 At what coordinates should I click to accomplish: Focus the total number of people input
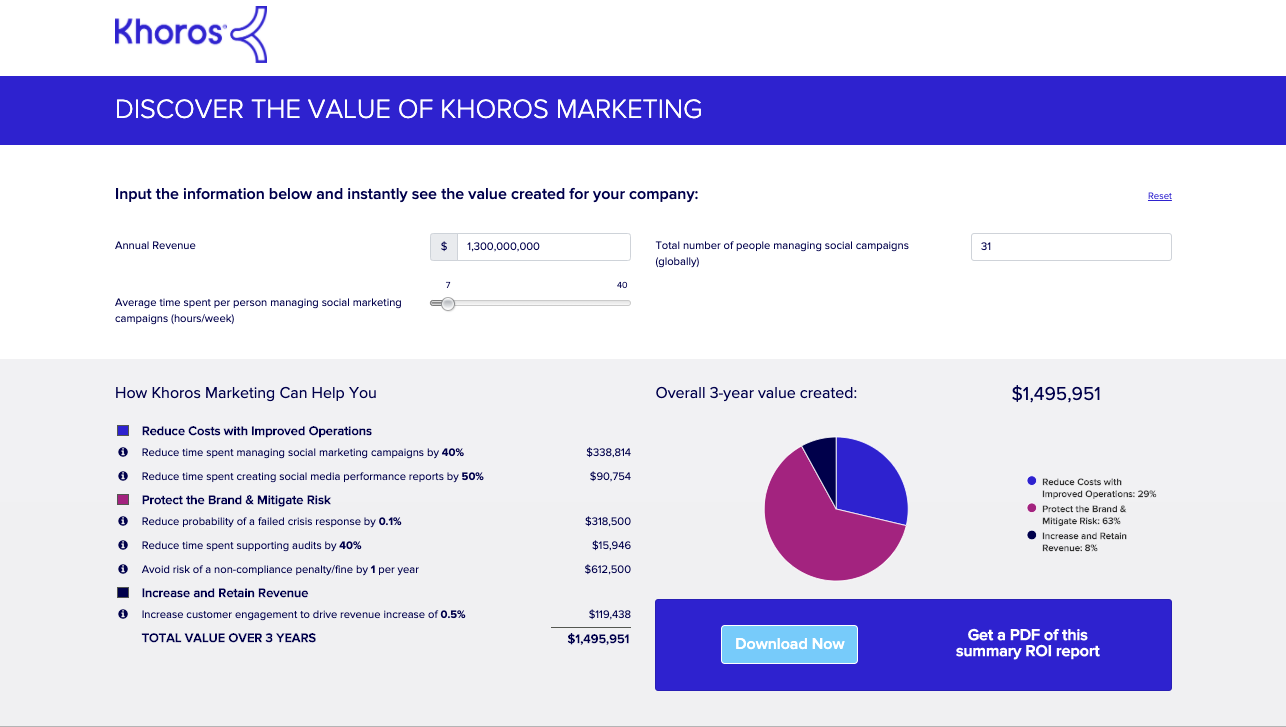pyautogui.click(x=1071, y=247)
